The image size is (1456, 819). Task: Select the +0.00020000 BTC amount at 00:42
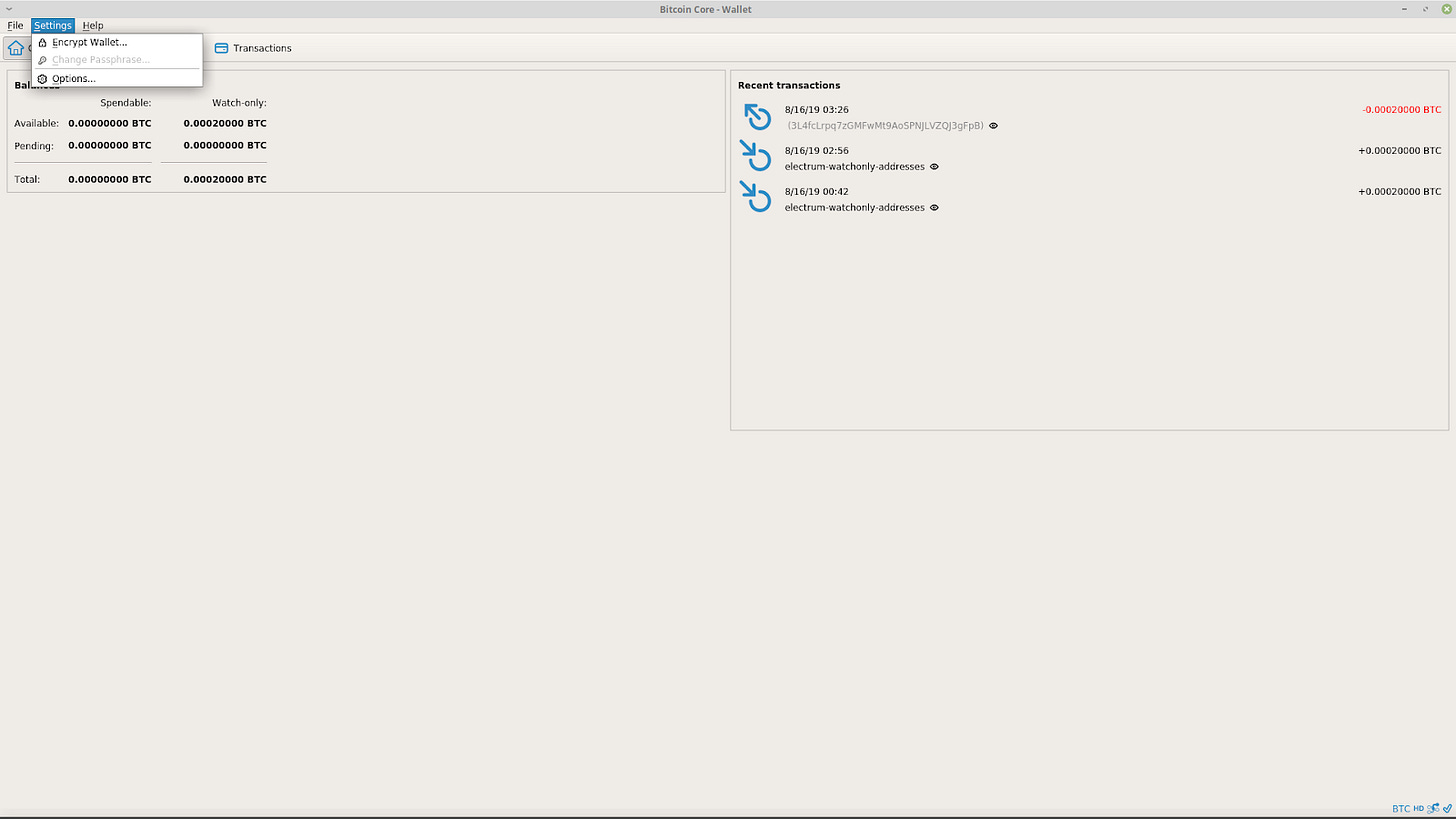click(1400, 192)
